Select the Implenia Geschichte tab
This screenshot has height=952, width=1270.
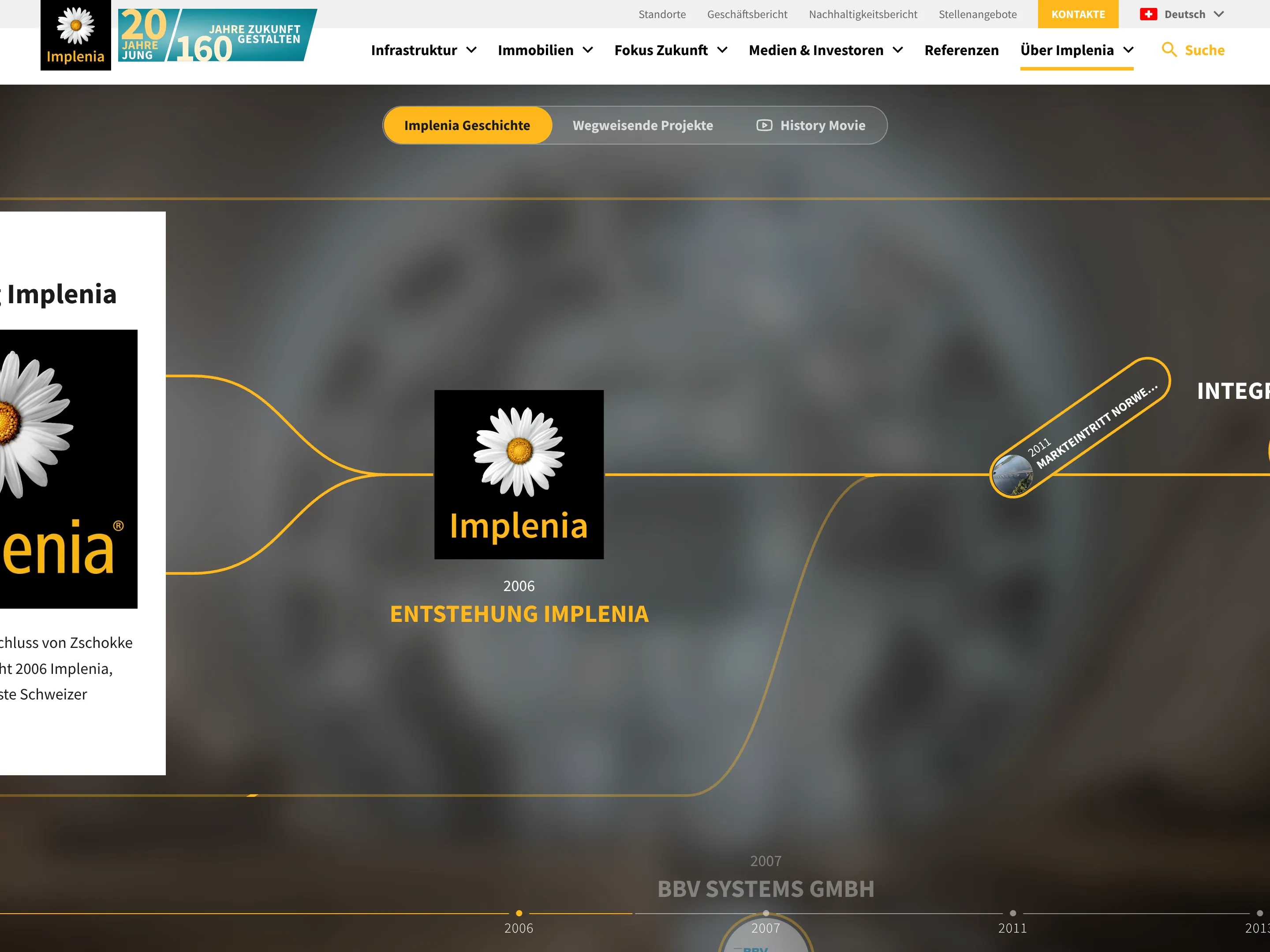(x=467, y=125)
